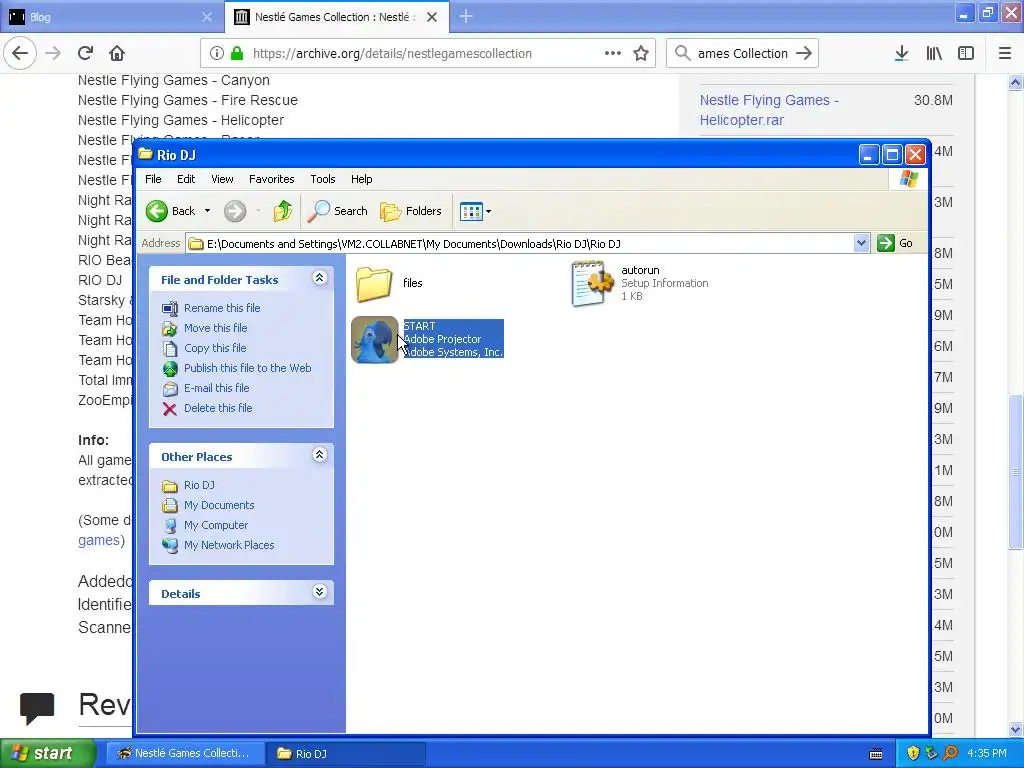The height and width of the screenshot is (768, 1024).
Task: Click Rename this file
Action: coord(222,308)
